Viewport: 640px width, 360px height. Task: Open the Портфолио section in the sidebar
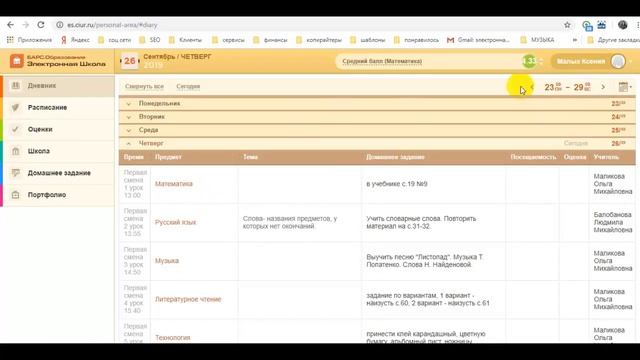(59, 195)
